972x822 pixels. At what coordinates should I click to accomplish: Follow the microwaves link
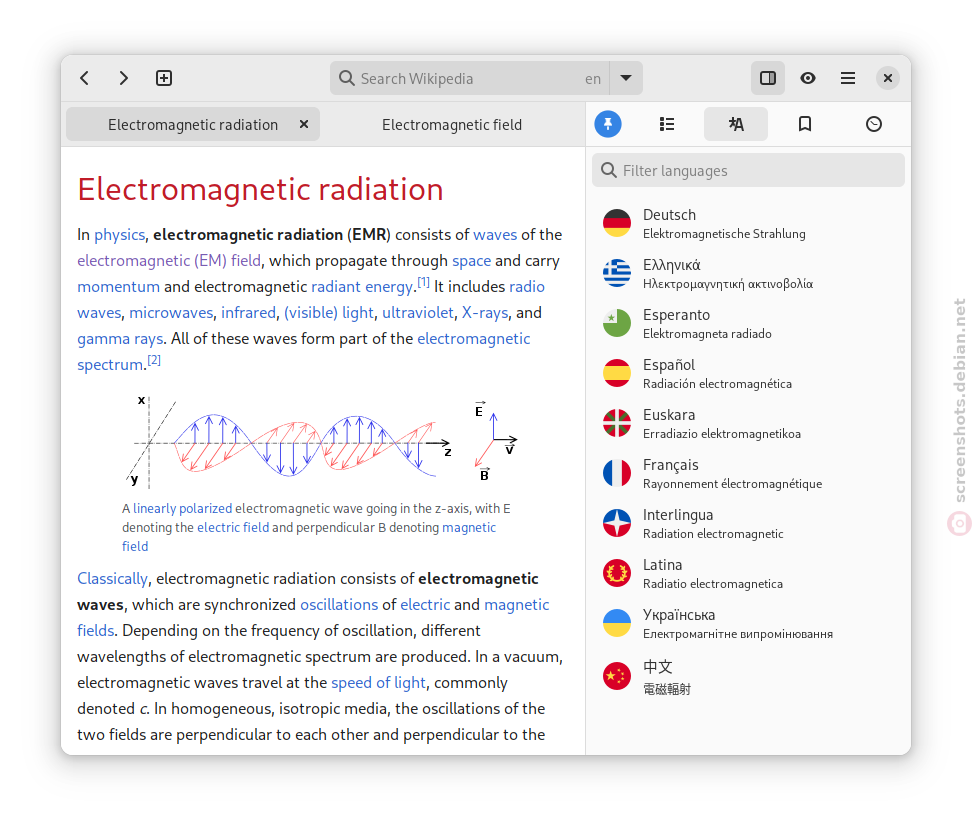171,313
